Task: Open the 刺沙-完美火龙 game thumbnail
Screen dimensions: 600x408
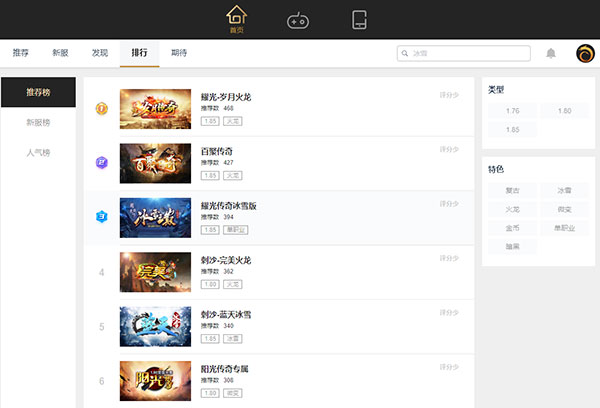Action: pyautogui.click(x=155, y=272)
